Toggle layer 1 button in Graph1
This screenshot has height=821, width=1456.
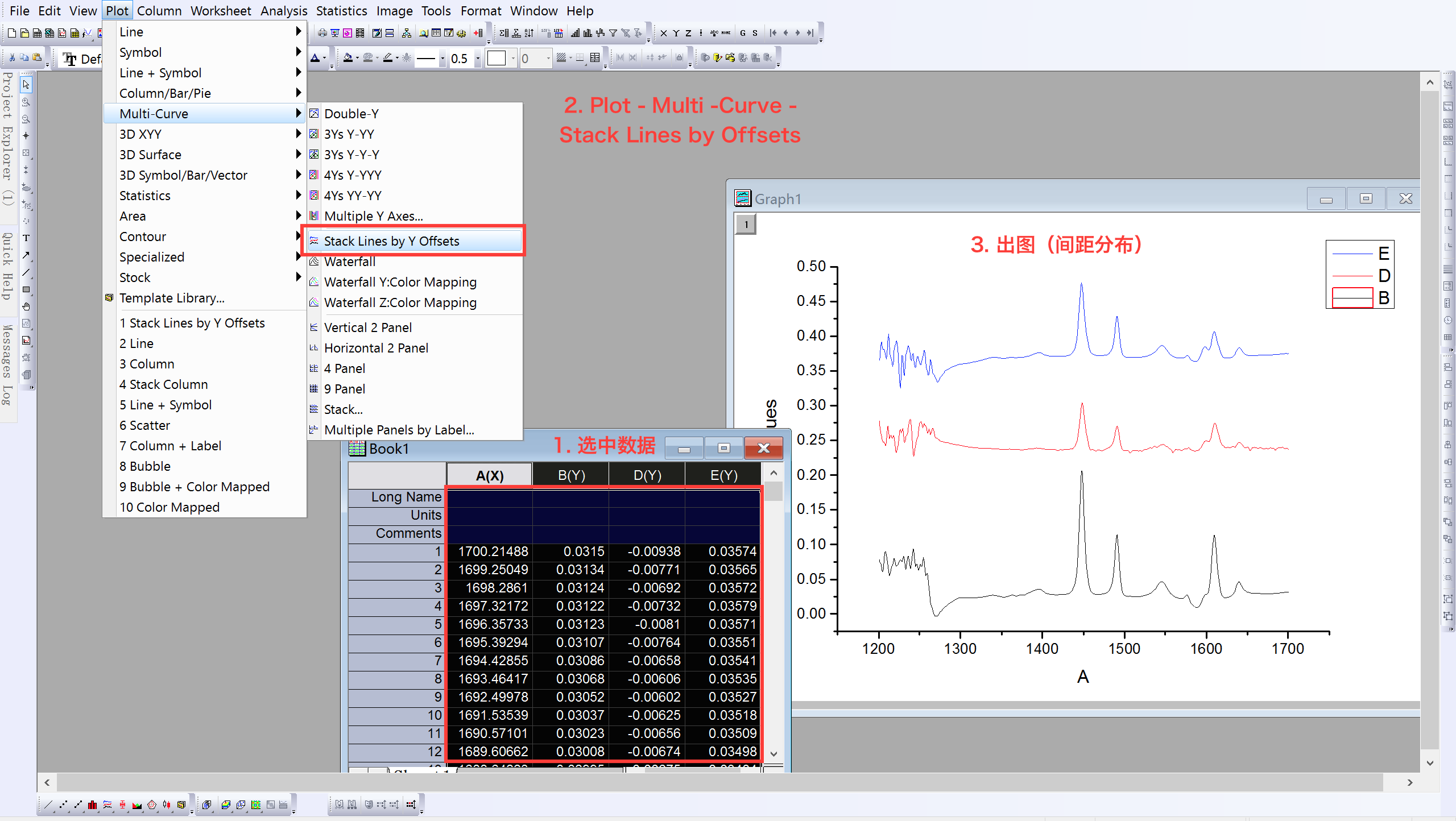(746, 225)
